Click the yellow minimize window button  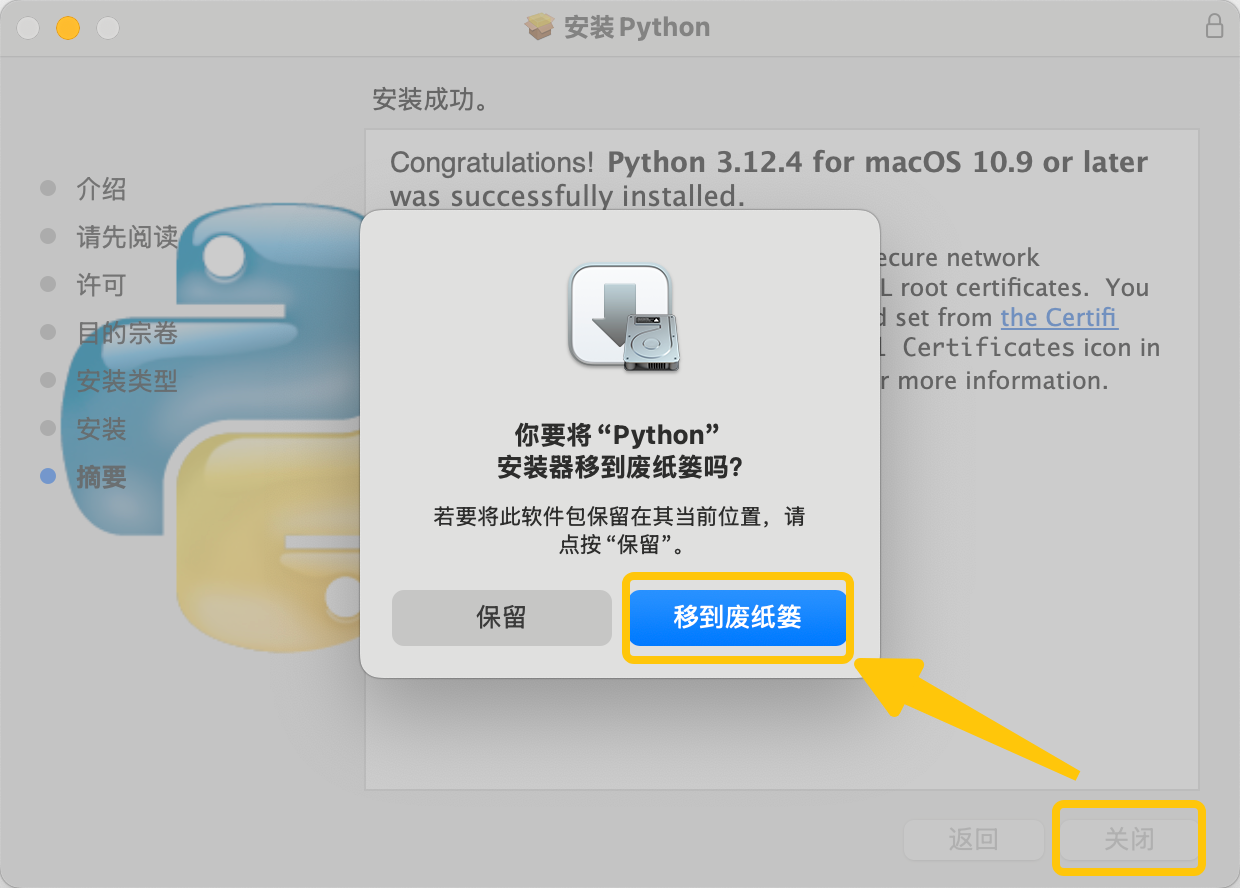point(68,27)
